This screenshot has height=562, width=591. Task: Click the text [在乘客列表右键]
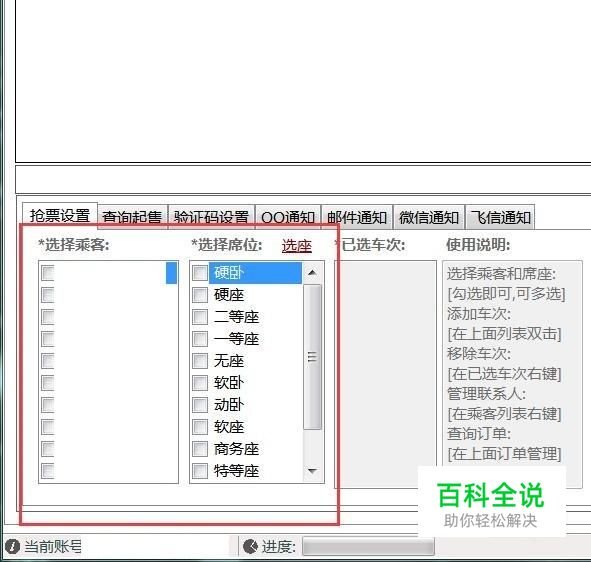coord(504,414)
